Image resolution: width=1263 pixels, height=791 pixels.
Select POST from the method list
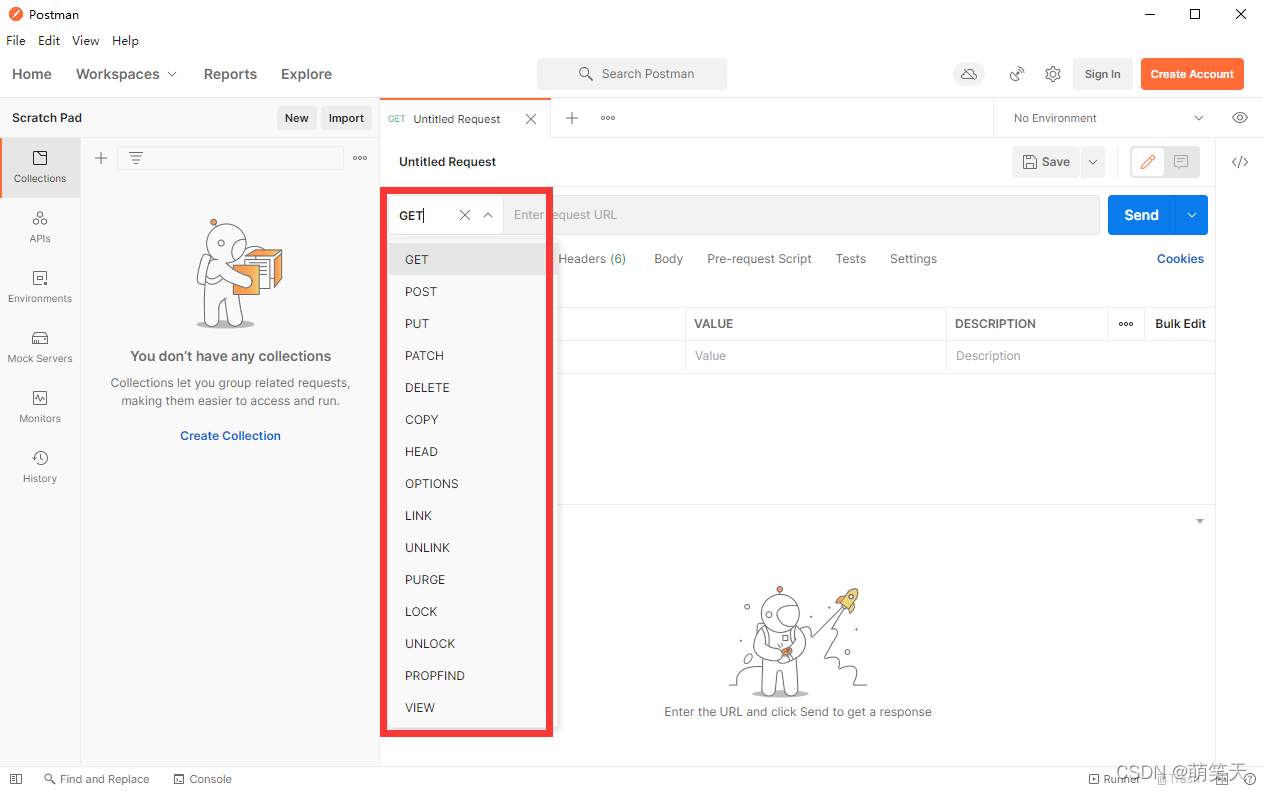(467, 292)
